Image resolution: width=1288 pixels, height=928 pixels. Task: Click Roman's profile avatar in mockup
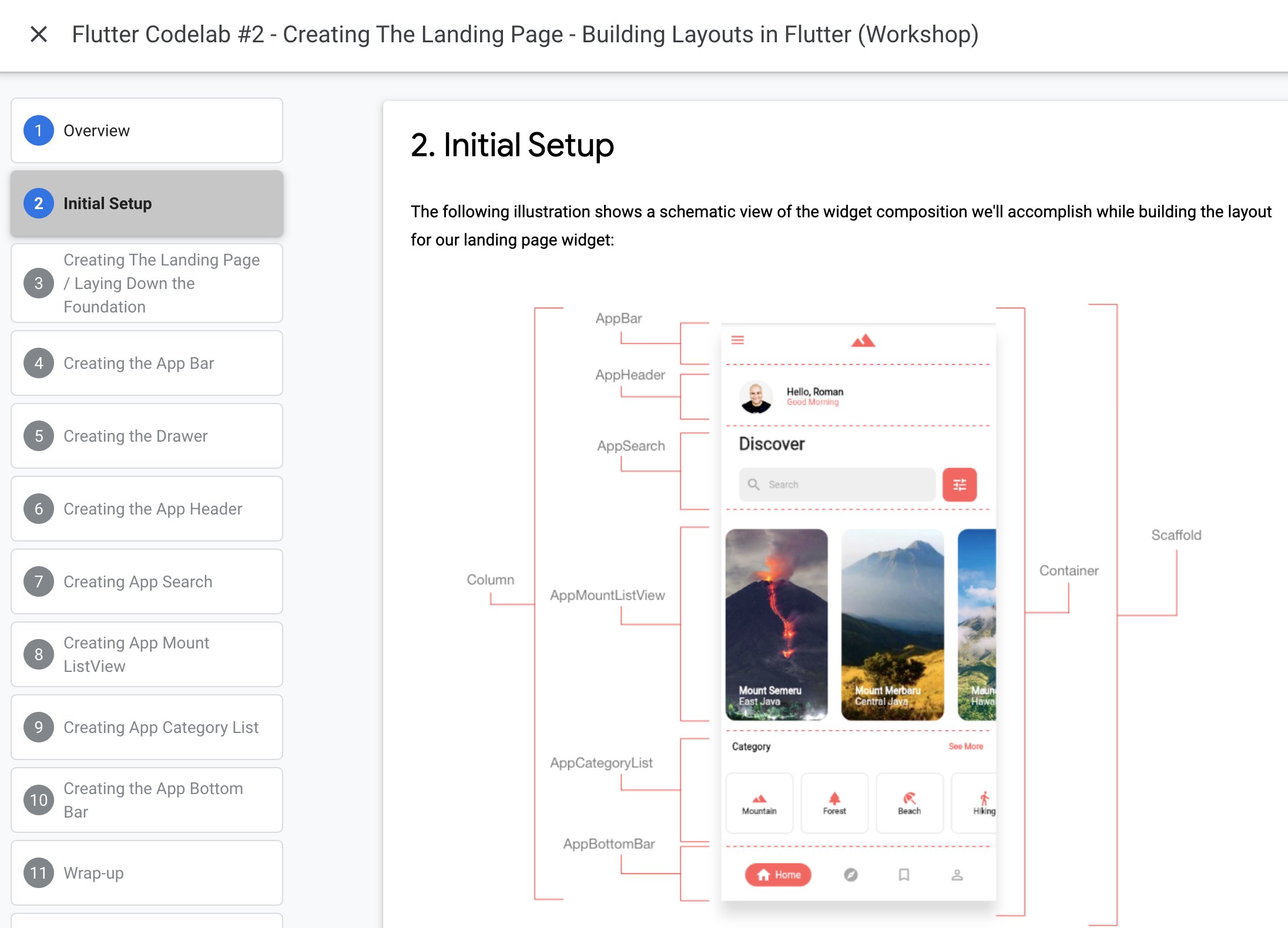click(756, 397)
